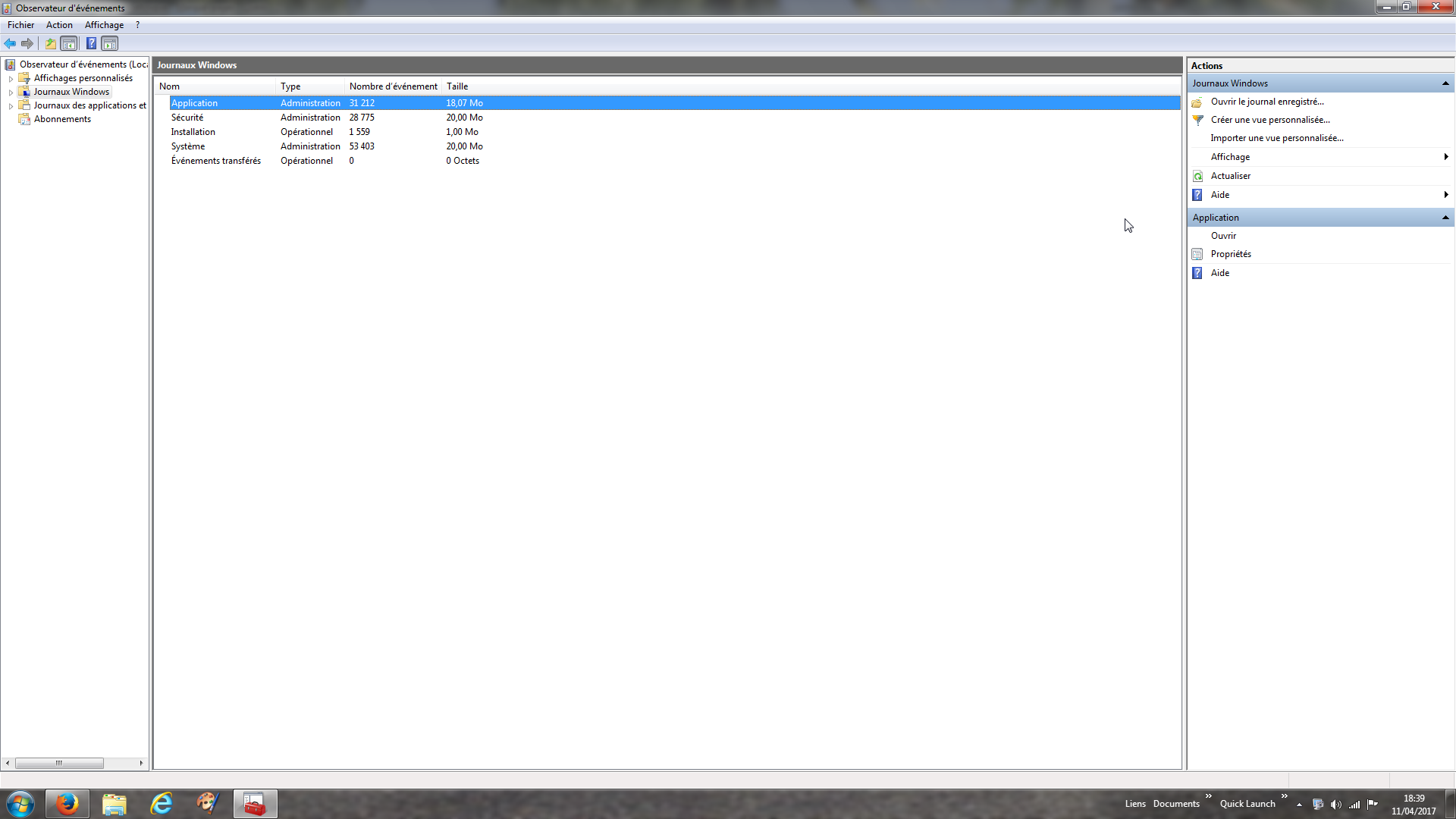Click the Up one level folder icon
Viewport: 1456px width, 819px height.
coord(51,44)
